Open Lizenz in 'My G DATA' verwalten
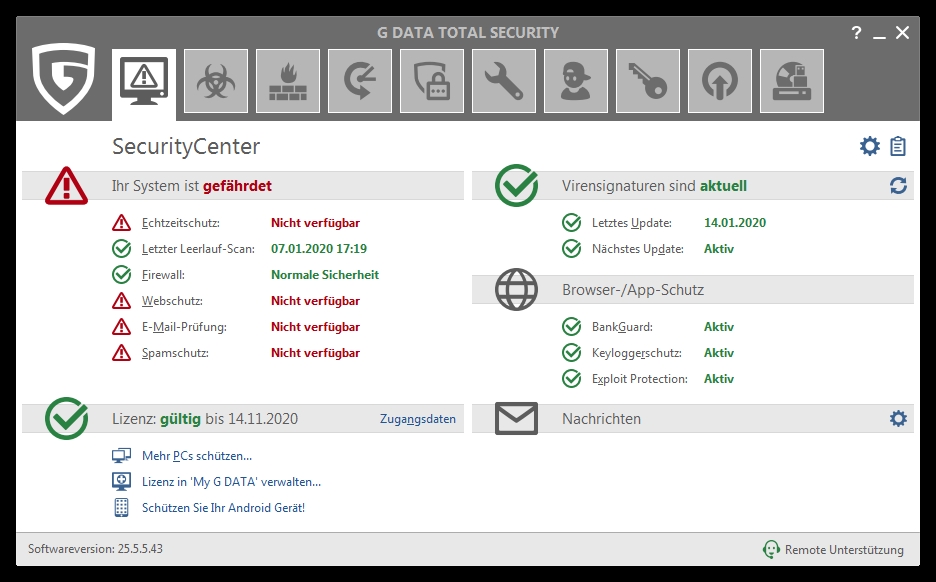 (x=232, y=482)
